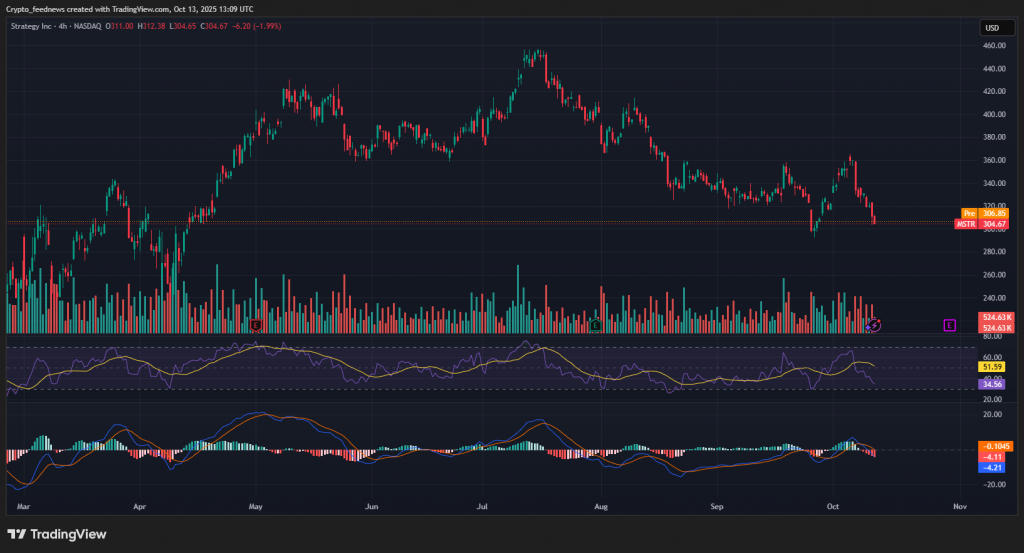Click the 524.63K volume label
This screenshot has height=553, width=1024.
[x=997, y=317]
